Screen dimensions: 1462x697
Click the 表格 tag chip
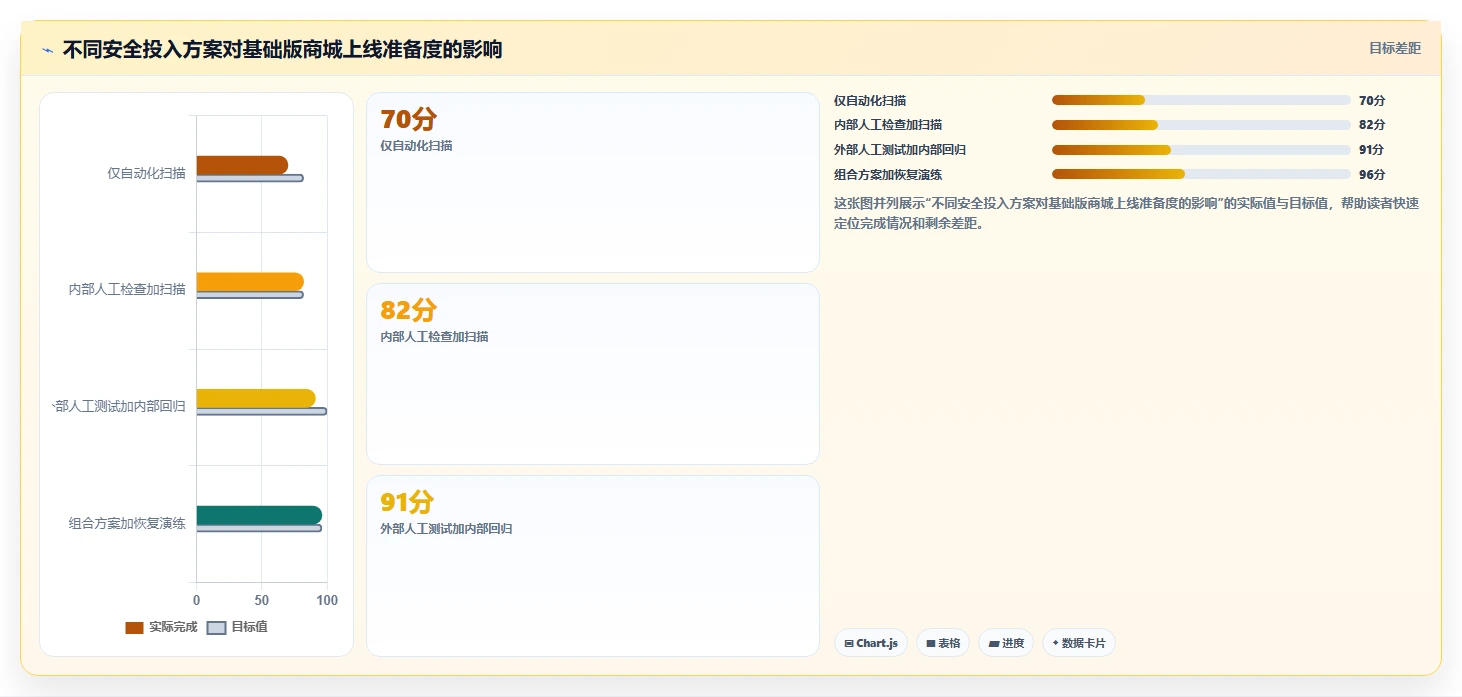coord(943,643)
